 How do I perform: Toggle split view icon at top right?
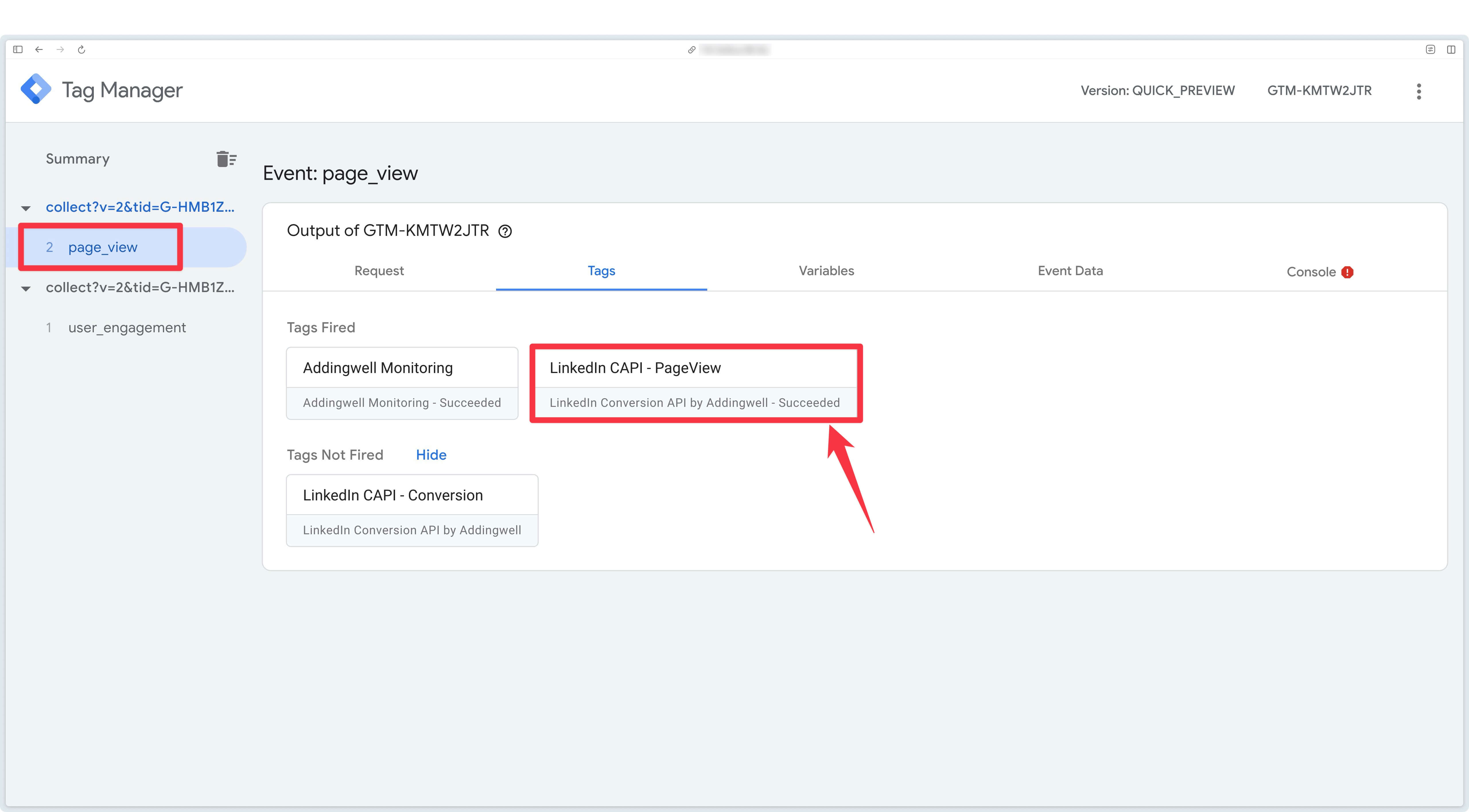1451,50
